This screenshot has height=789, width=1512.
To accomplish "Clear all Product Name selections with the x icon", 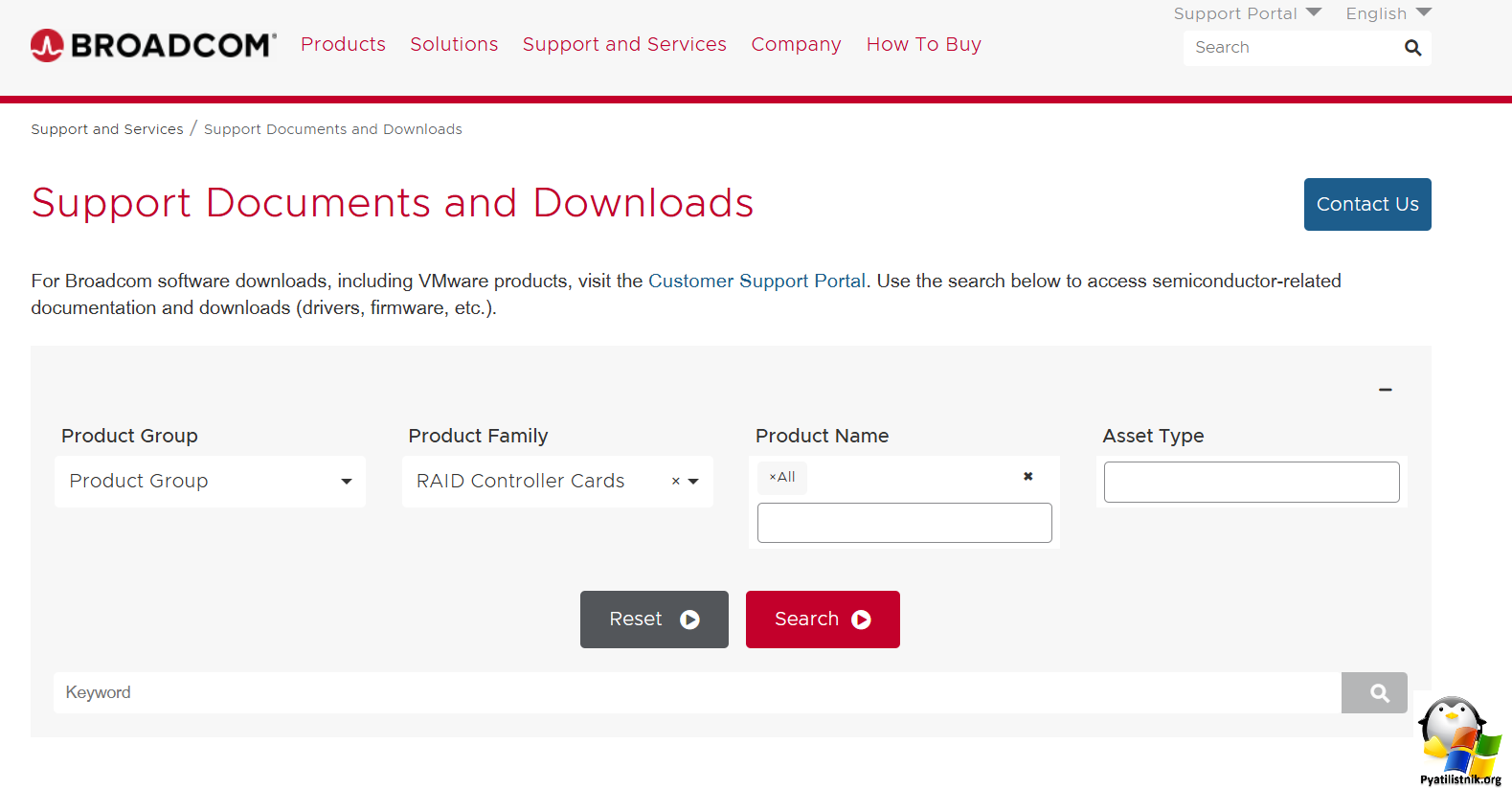I will (1027, 476).
